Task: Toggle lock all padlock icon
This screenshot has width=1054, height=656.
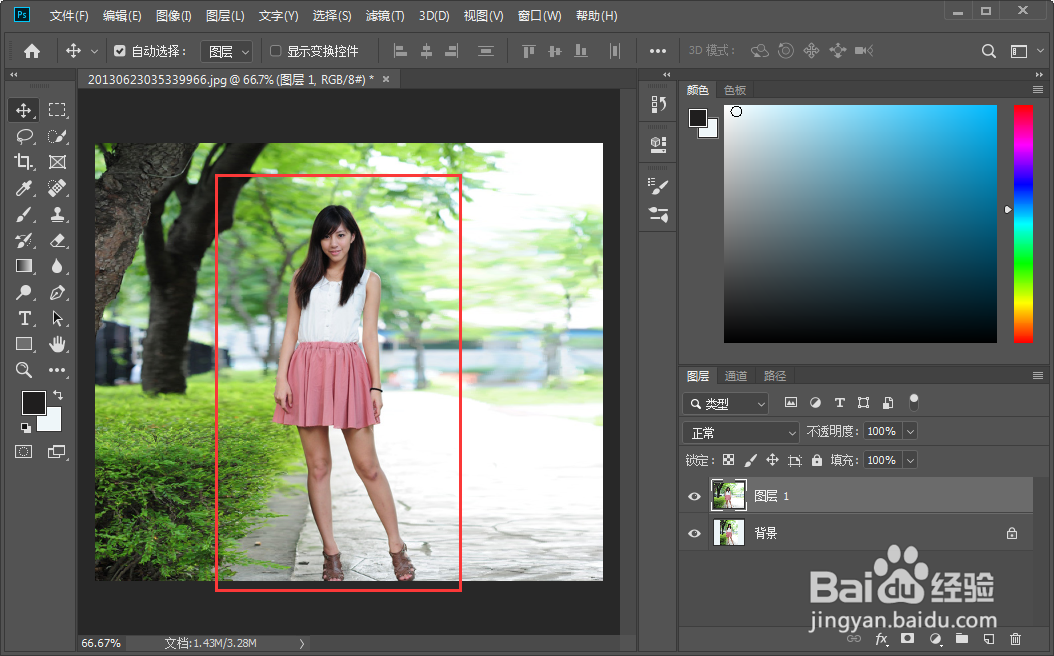Action: coord(817,460)
